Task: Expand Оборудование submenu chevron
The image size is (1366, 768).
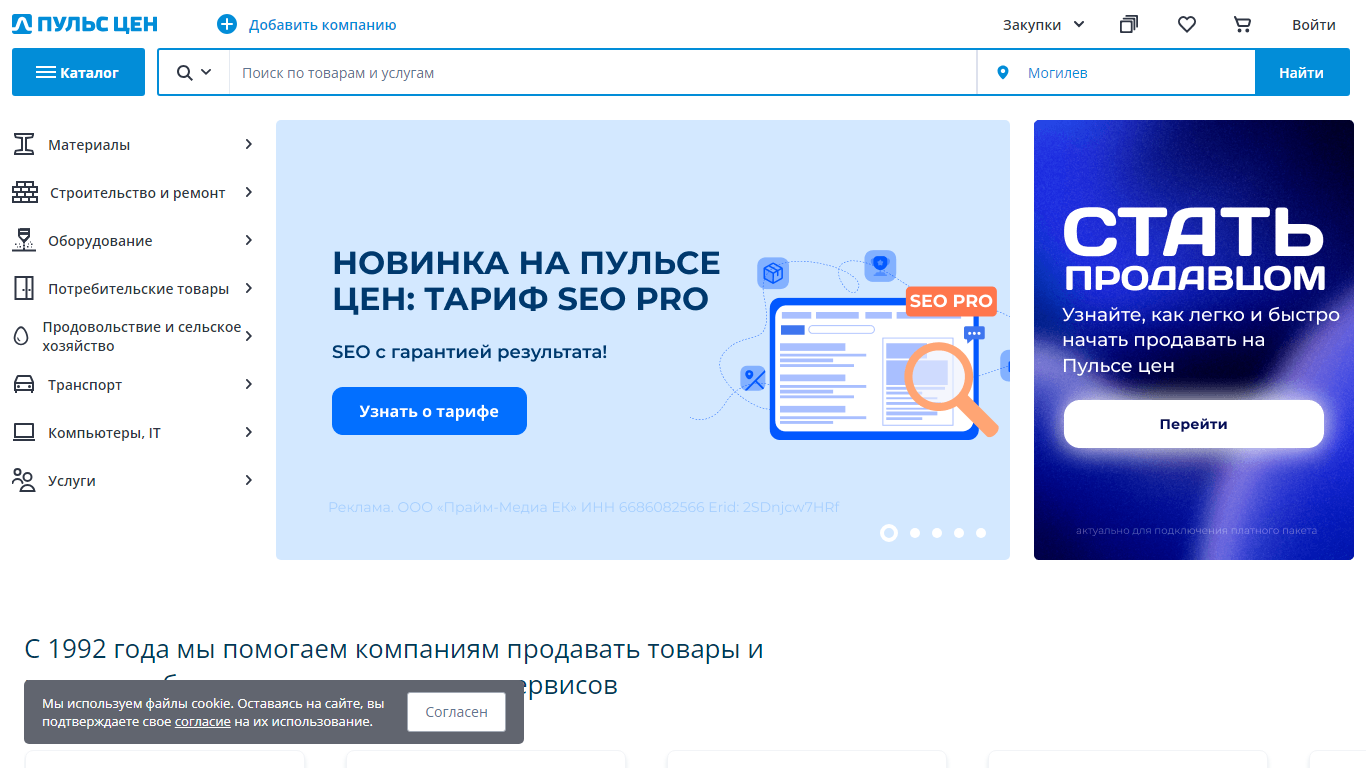Action: click(249, 240)
